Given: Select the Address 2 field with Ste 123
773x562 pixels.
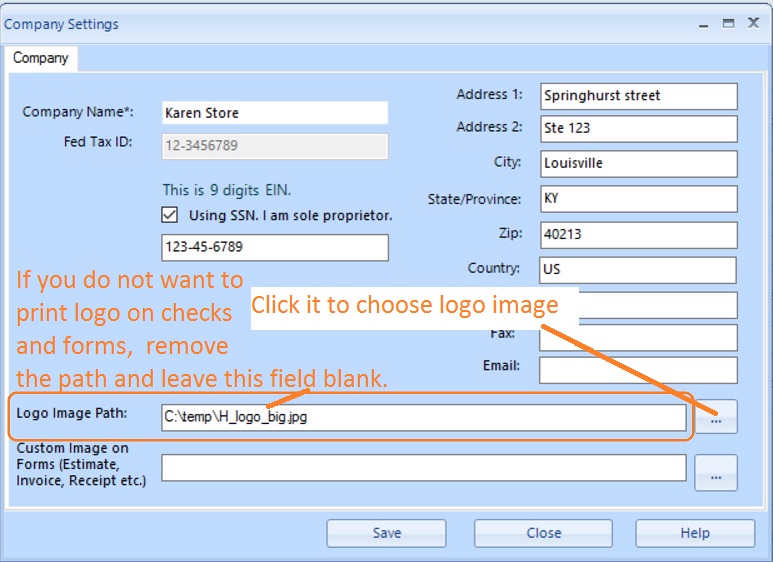Looking at the screenshot, I should point(637,129).
